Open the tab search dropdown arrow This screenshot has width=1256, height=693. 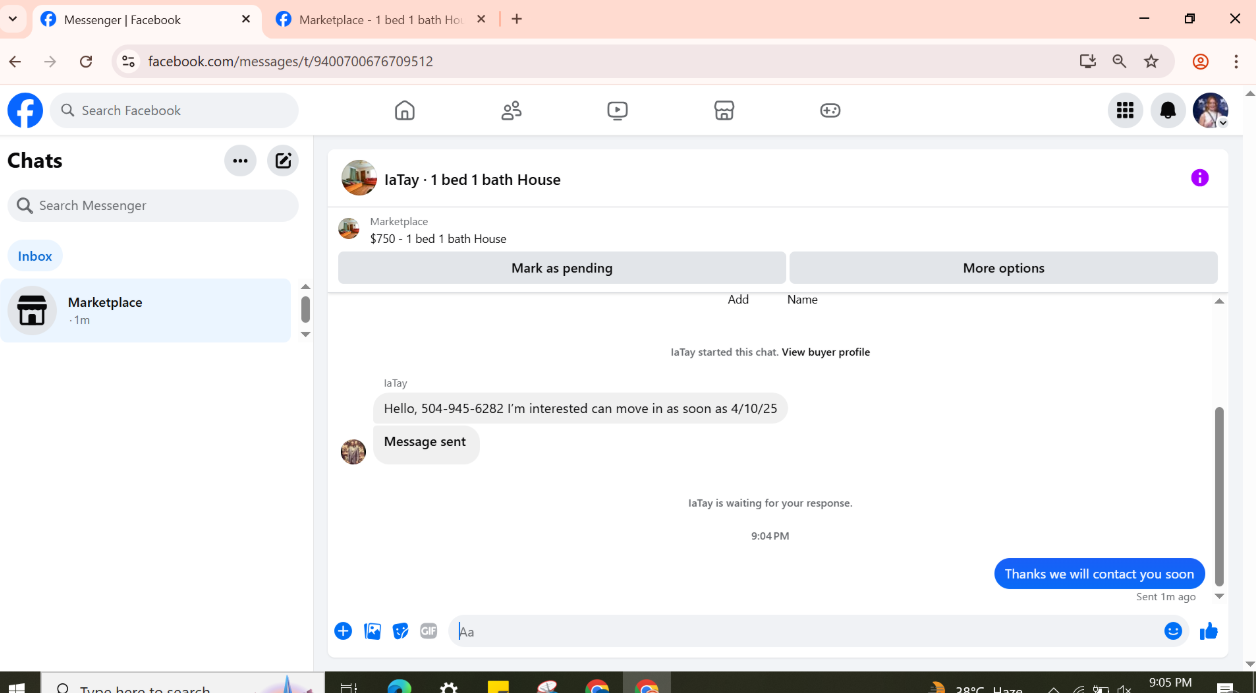pos(13,19)
